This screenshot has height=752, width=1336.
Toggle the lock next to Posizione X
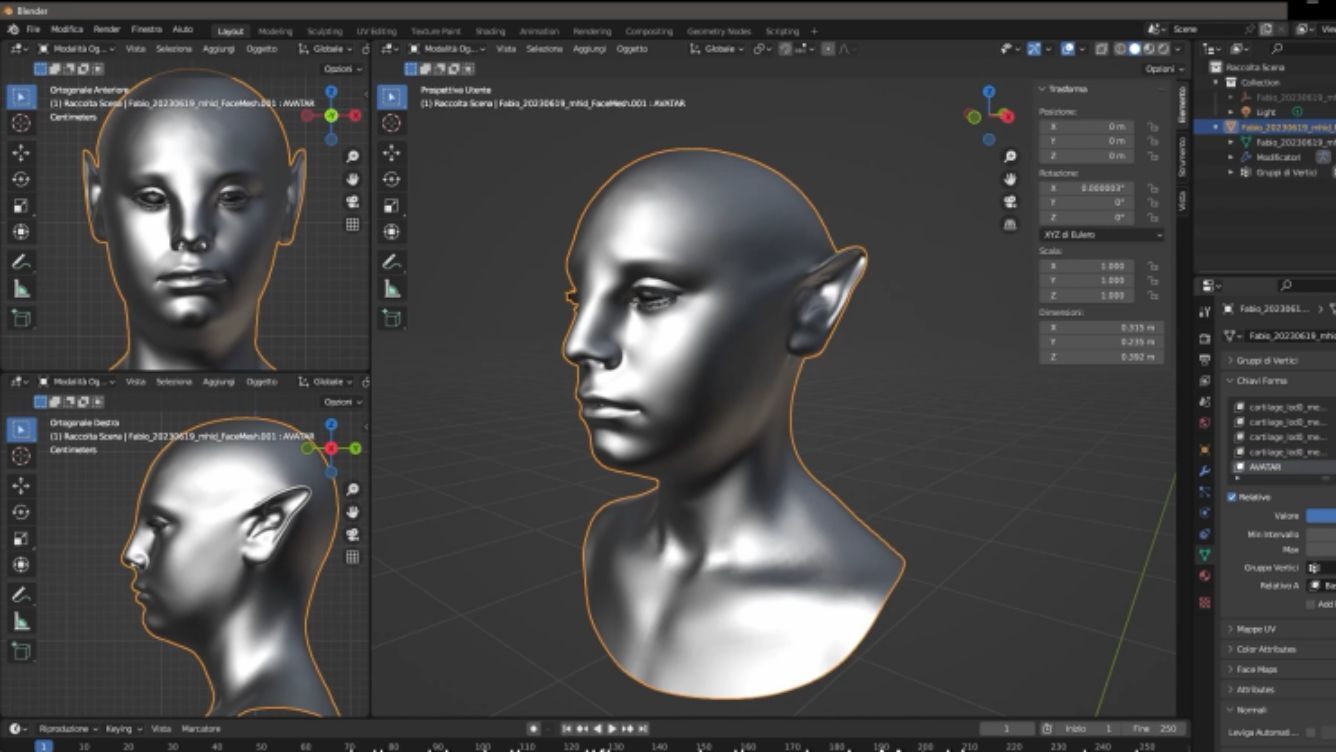1153,127
